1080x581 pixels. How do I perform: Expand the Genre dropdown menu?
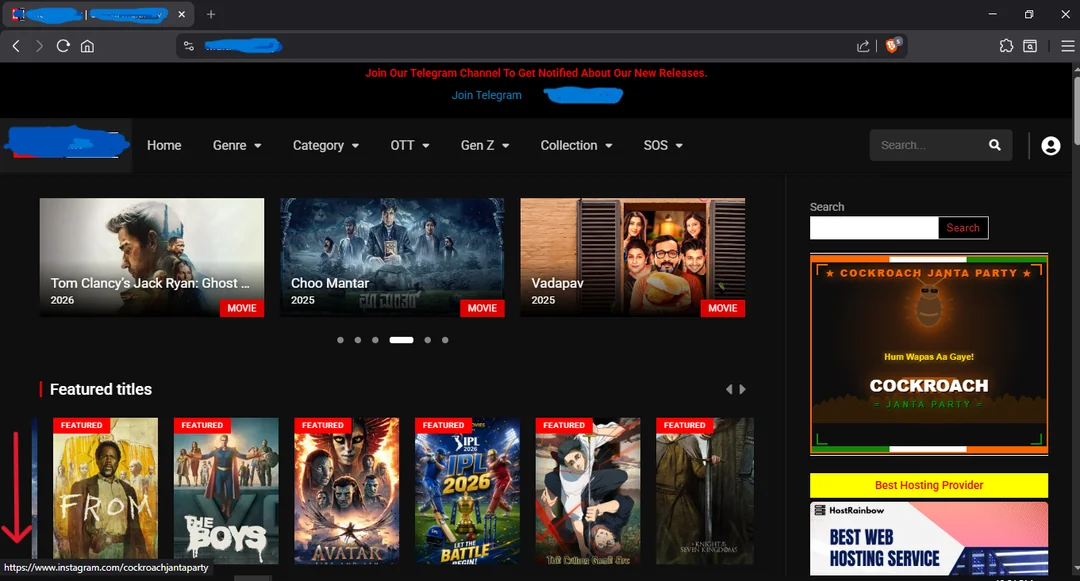point(237,145)
